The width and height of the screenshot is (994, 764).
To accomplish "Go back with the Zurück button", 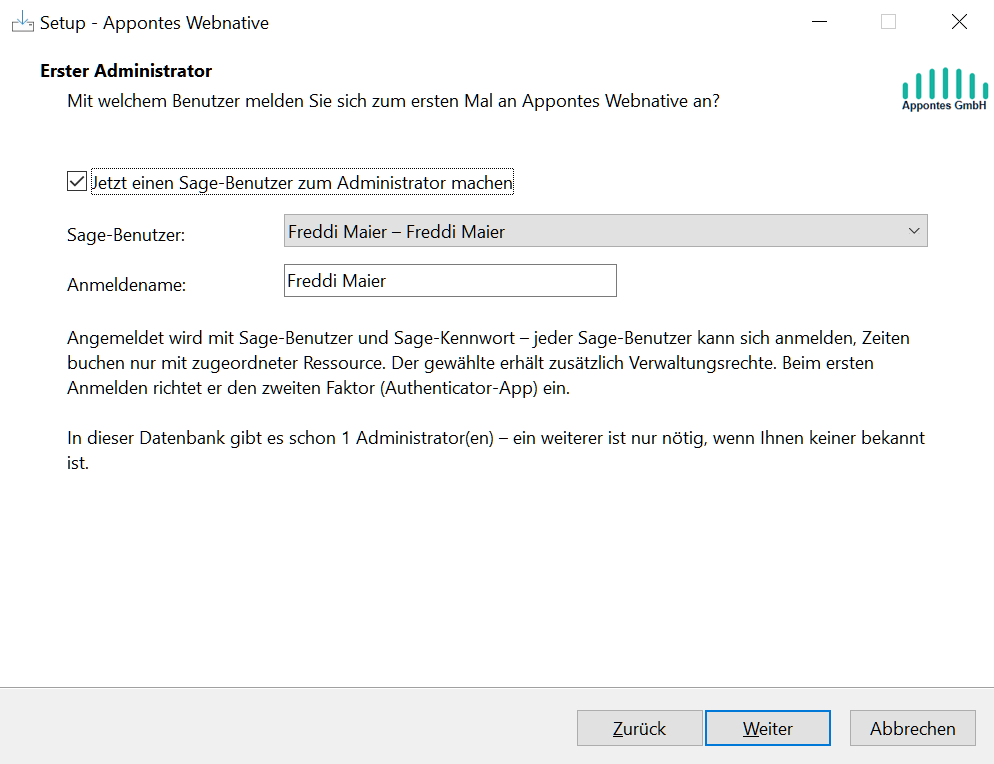I will 639,728.
